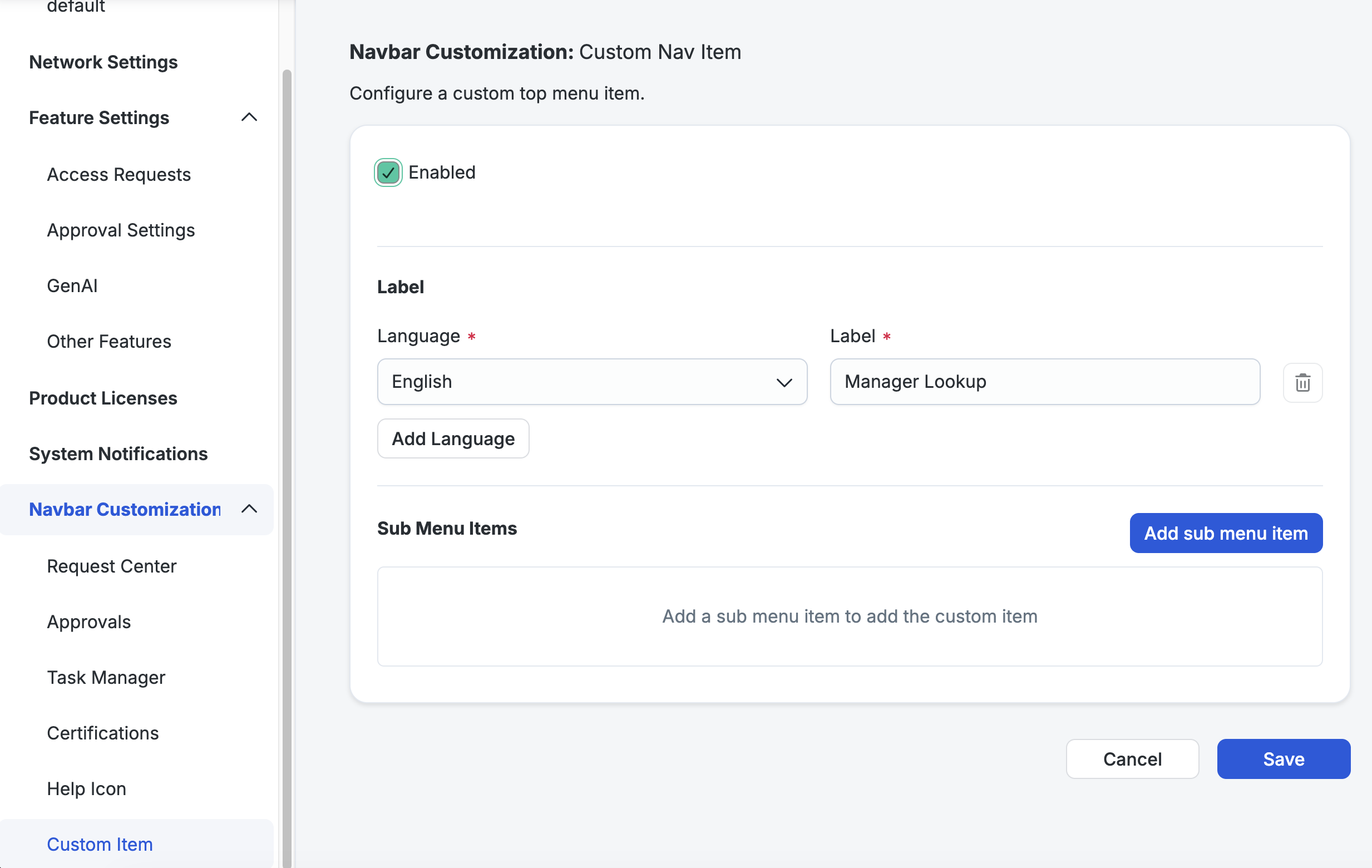Cancel the navbar customization changes
The height and width of the screenshot is (868, 1372).
click(1132, 758)
